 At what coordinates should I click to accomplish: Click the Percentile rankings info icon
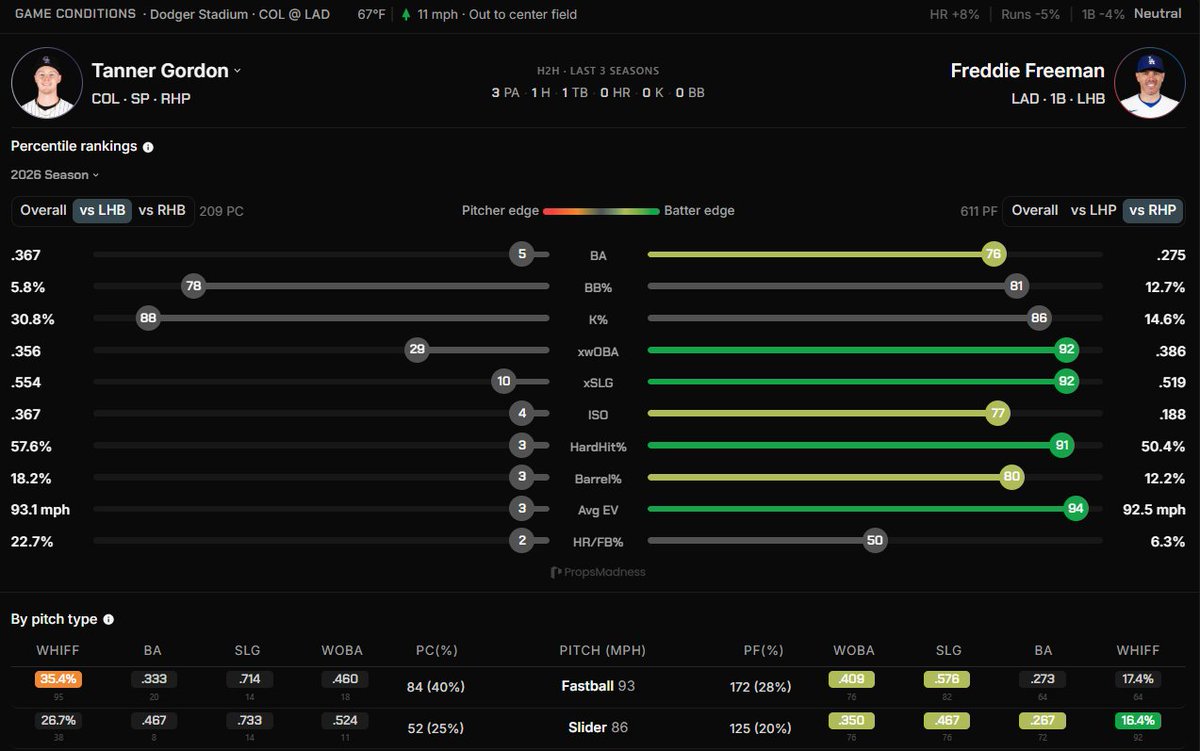148,147
